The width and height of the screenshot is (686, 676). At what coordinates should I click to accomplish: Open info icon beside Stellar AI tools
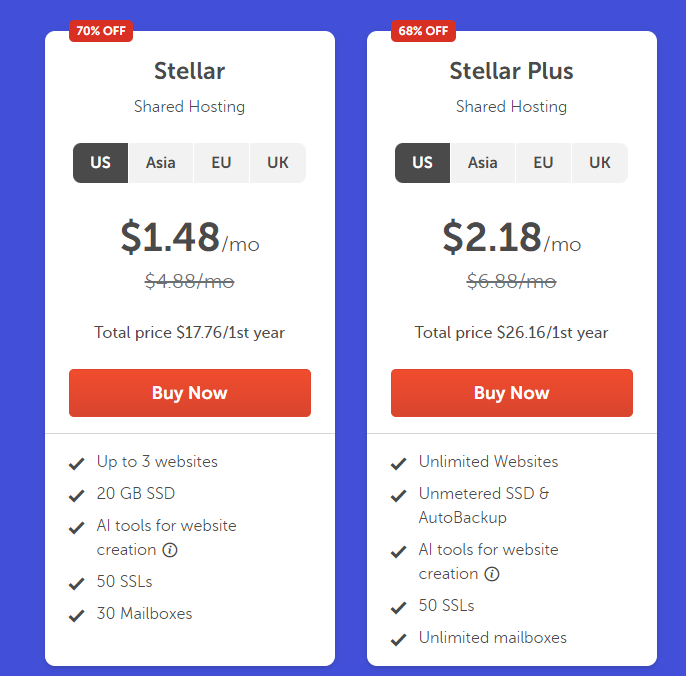click(x=170, y=550)
